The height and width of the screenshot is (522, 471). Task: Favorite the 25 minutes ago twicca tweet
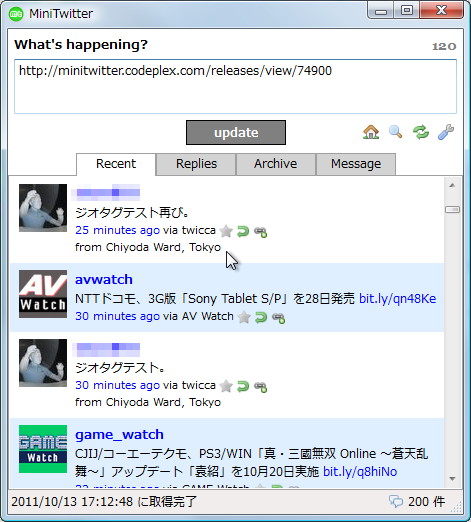tap(226, 231)
